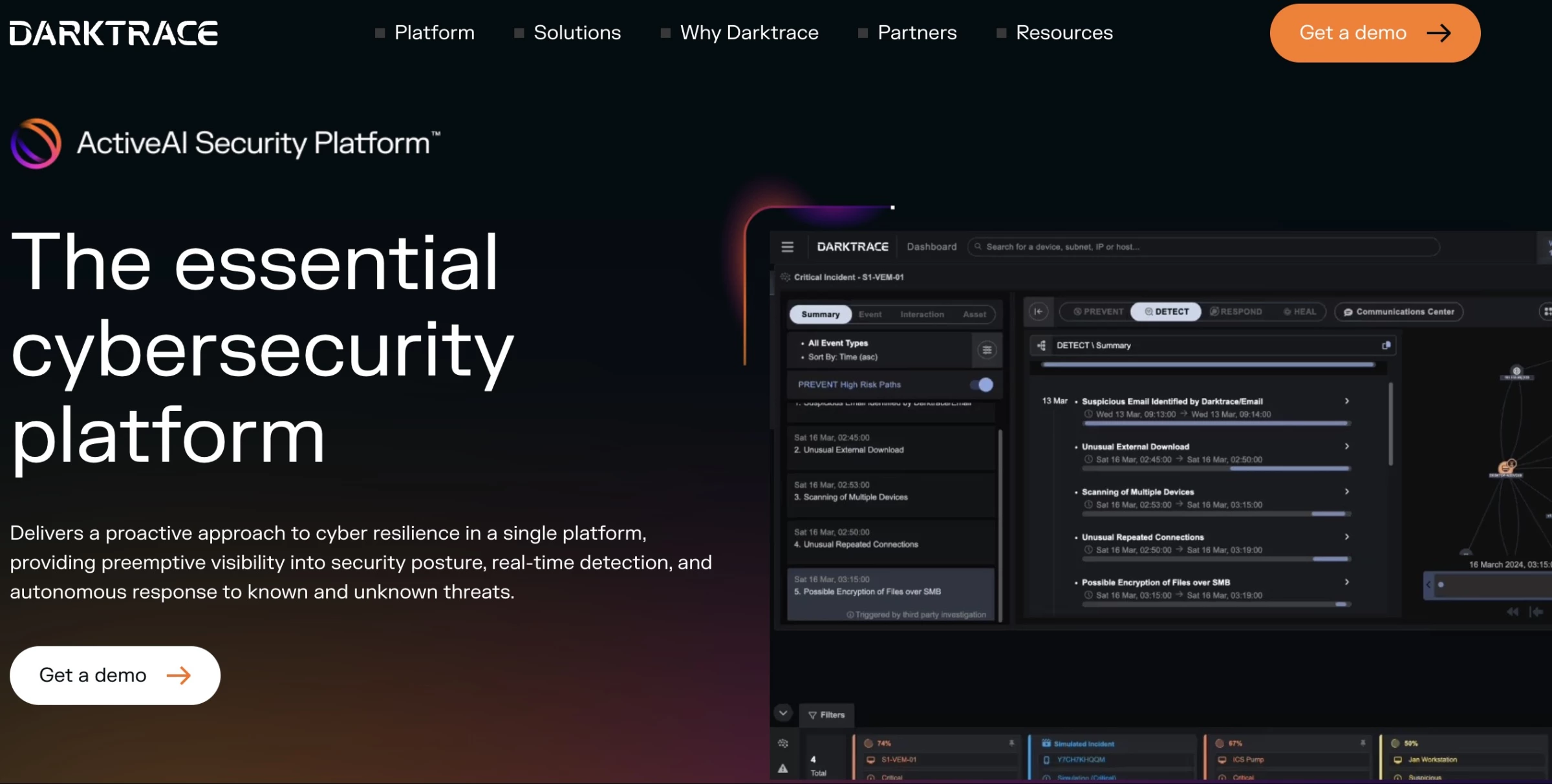The width and height of the screenshot is (1552, 784).
Task: Click the DETECT summary list scrollbar
Action: click(1390, 423)
